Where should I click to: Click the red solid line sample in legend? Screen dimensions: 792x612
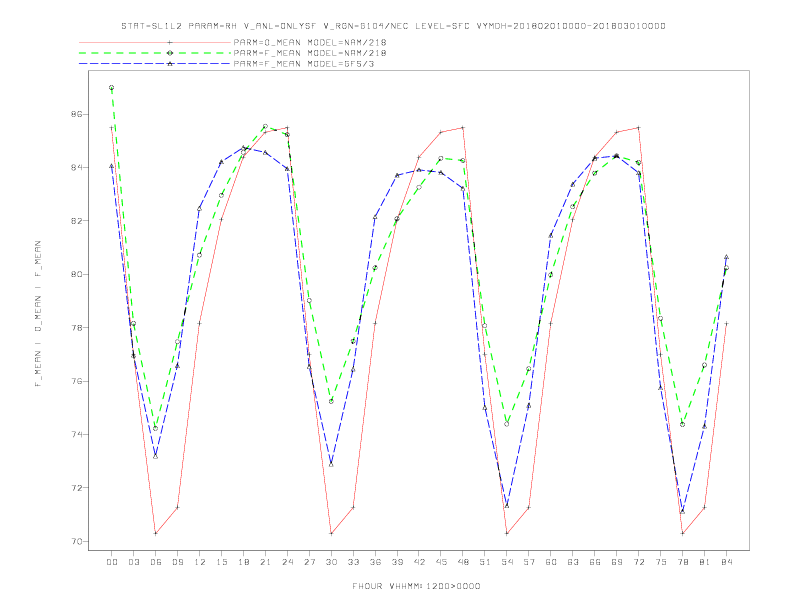155,42
